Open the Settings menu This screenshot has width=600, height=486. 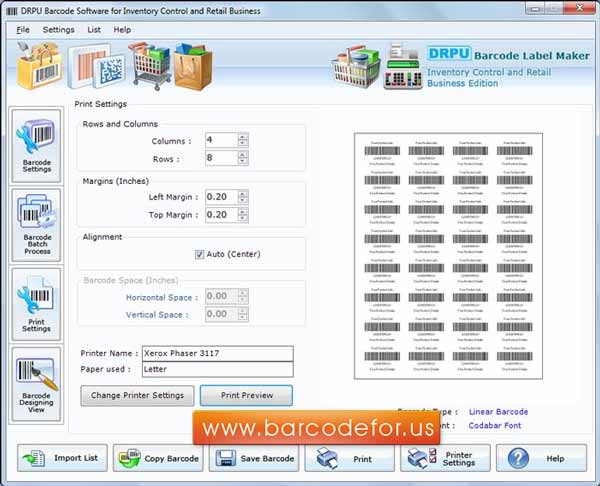coord(59,30)
